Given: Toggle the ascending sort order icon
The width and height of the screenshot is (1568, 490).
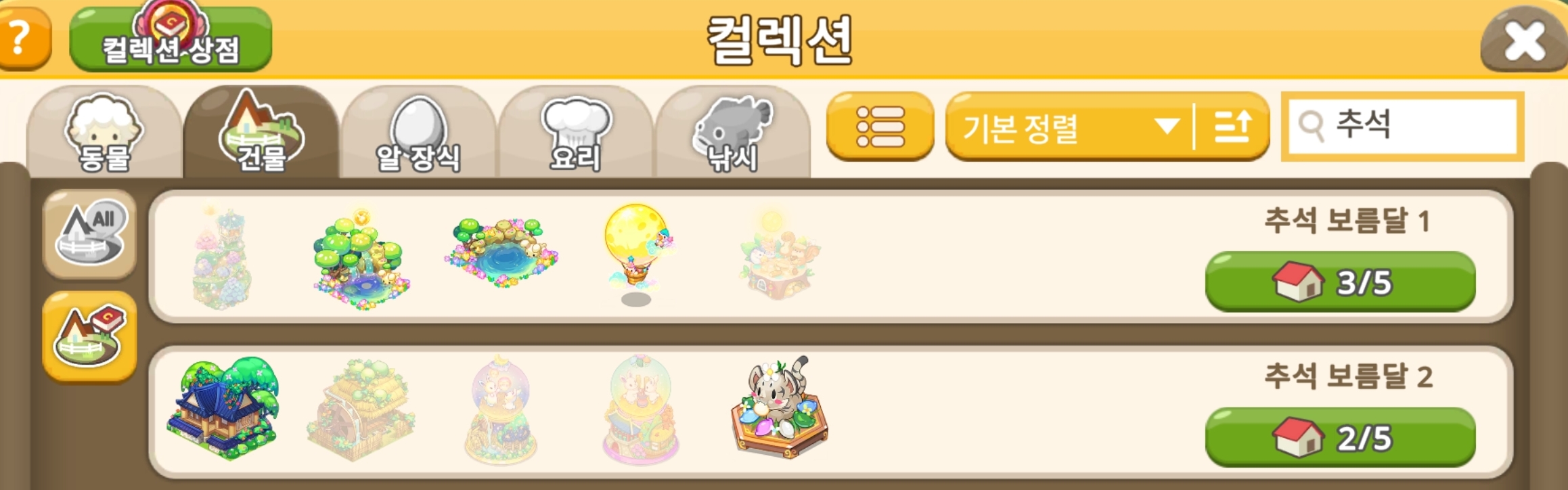Looking at the screenshot, I should click(1232, 127).
